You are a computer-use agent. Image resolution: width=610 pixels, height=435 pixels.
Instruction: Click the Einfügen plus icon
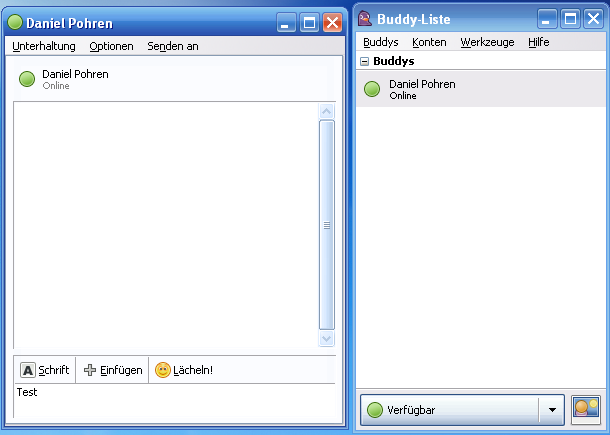[90, 370]
